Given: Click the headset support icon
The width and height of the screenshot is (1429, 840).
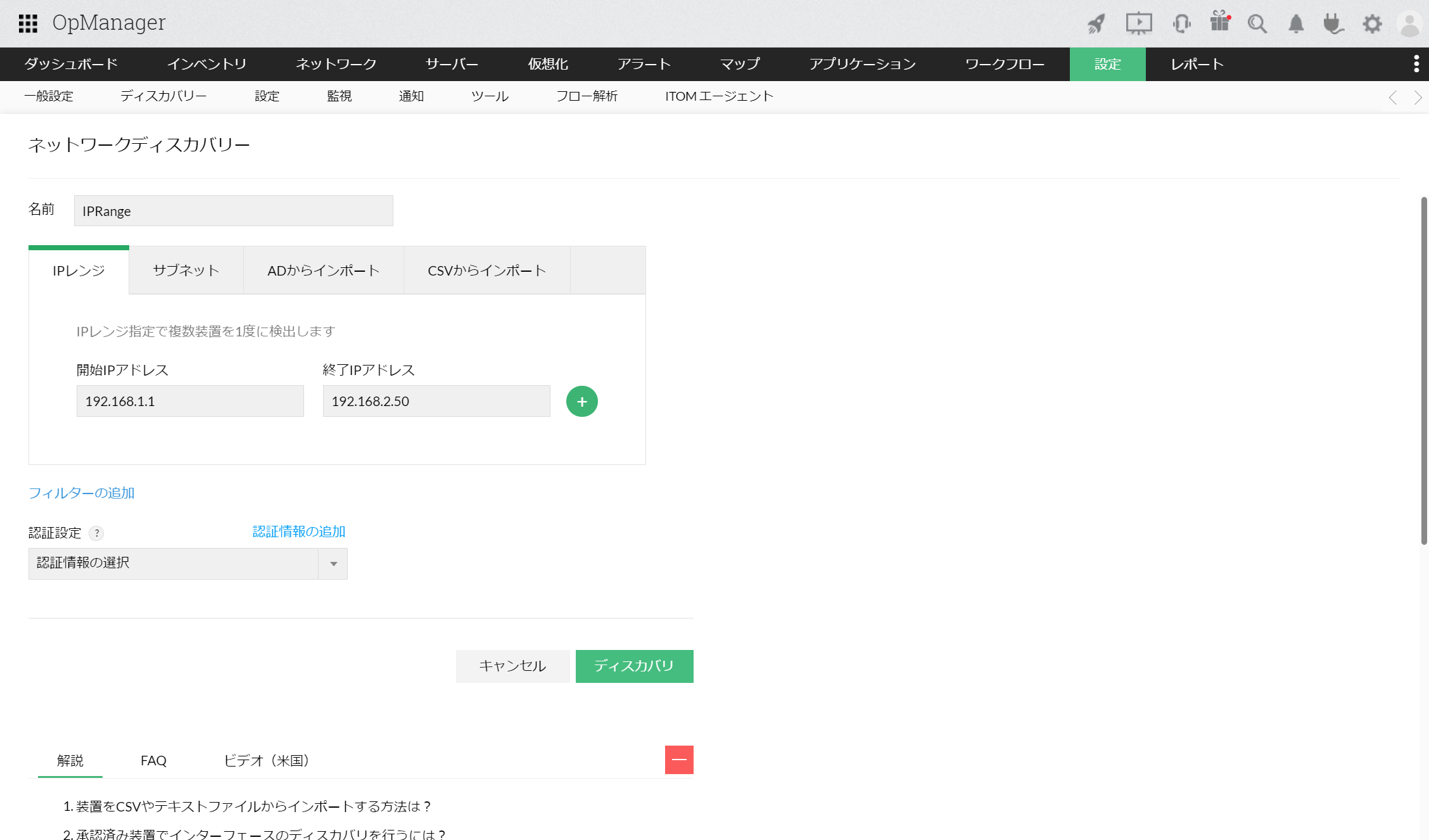Looking at the screenshot, I should point(1181,24).
